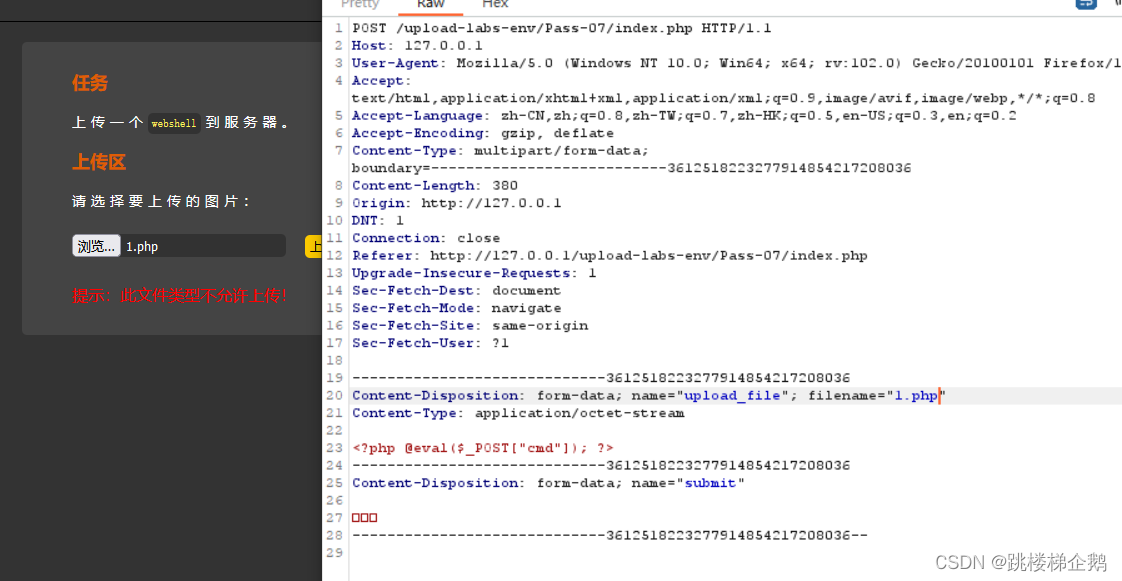
Task: Click the Host: 127.0.0.1 header line
Action: (417, 46)
